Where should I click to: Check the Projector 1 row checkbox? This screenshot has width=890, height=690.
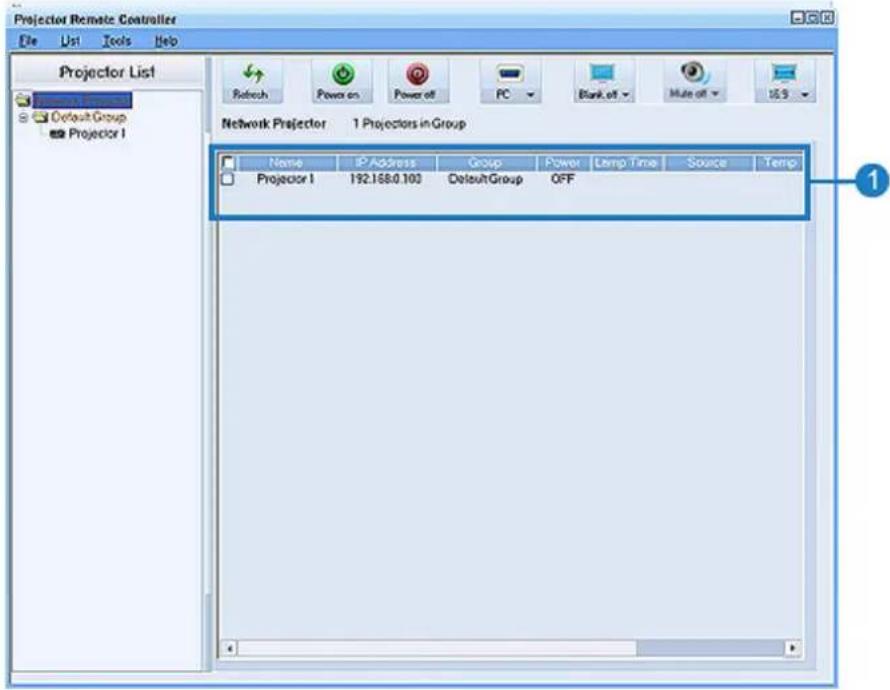pyautogui.click(x=228, y=179)
